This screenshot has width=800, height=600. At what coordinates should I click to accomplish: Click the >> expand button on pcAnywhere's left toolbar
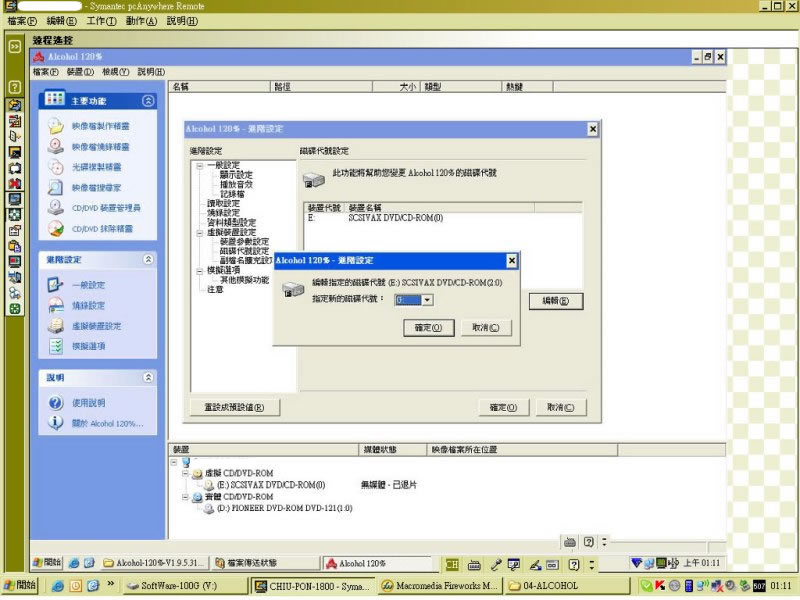[15, 46]
